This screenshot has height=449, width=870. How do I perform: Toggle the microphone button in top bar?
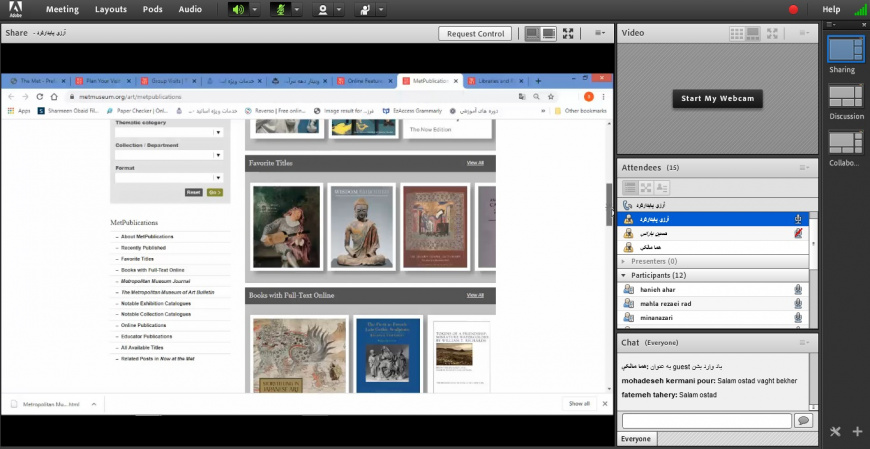[x=281, y=9]
